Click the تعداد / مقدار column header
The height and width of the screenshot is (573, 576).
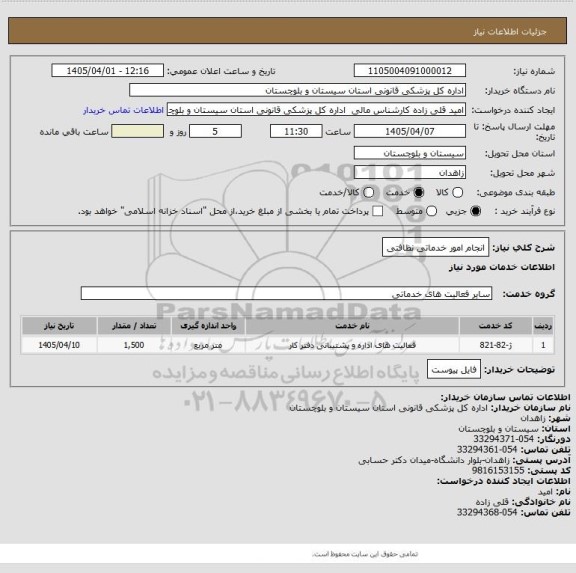(134, 326)
